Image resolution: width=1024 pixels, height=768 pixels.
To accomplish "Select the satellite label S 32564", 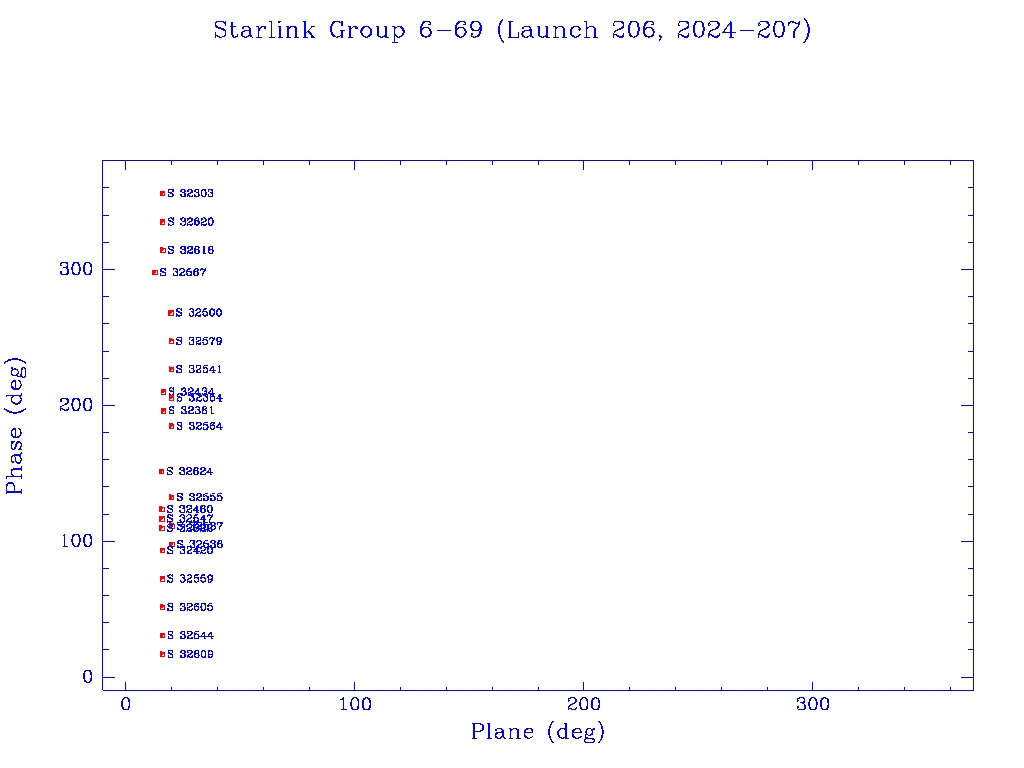I will [x=199, y=426].
